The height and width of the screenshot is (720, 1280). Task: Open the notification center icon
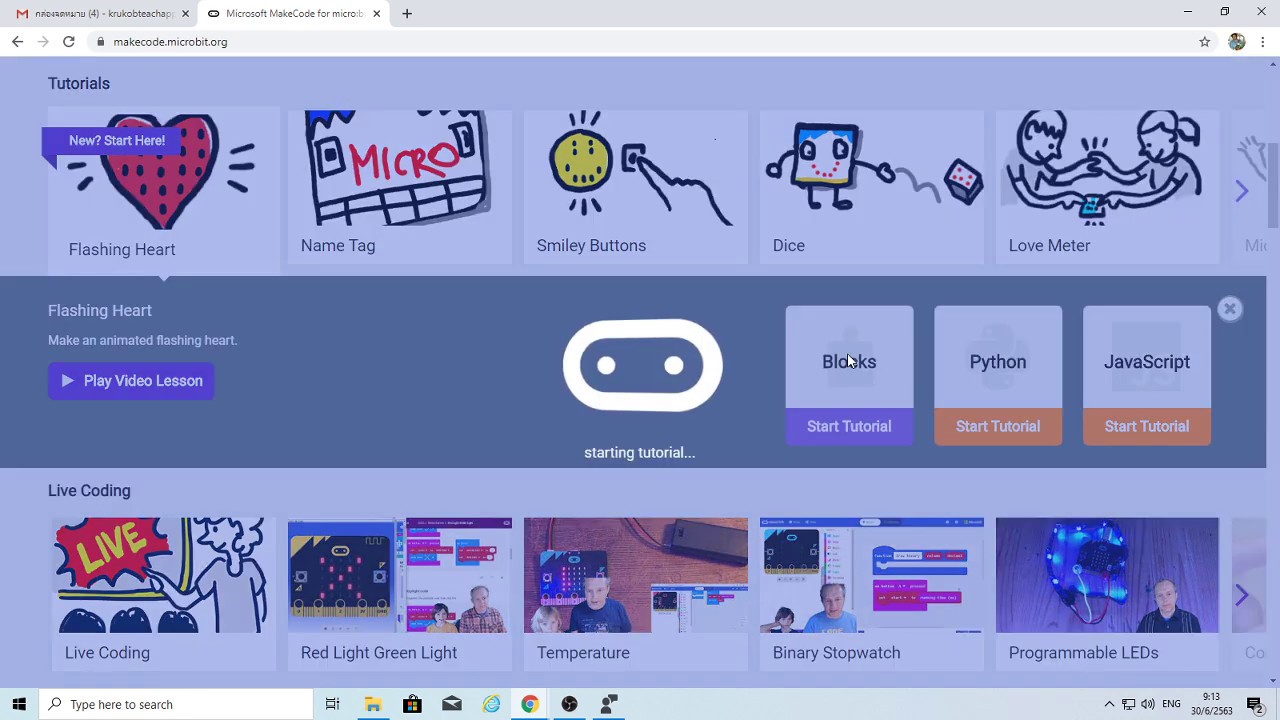click(x=1255, y=704)
